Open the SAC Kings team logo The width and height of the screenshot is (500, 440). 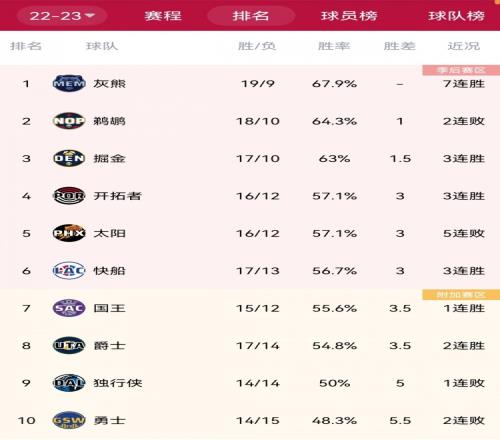[x=69, y=308]
